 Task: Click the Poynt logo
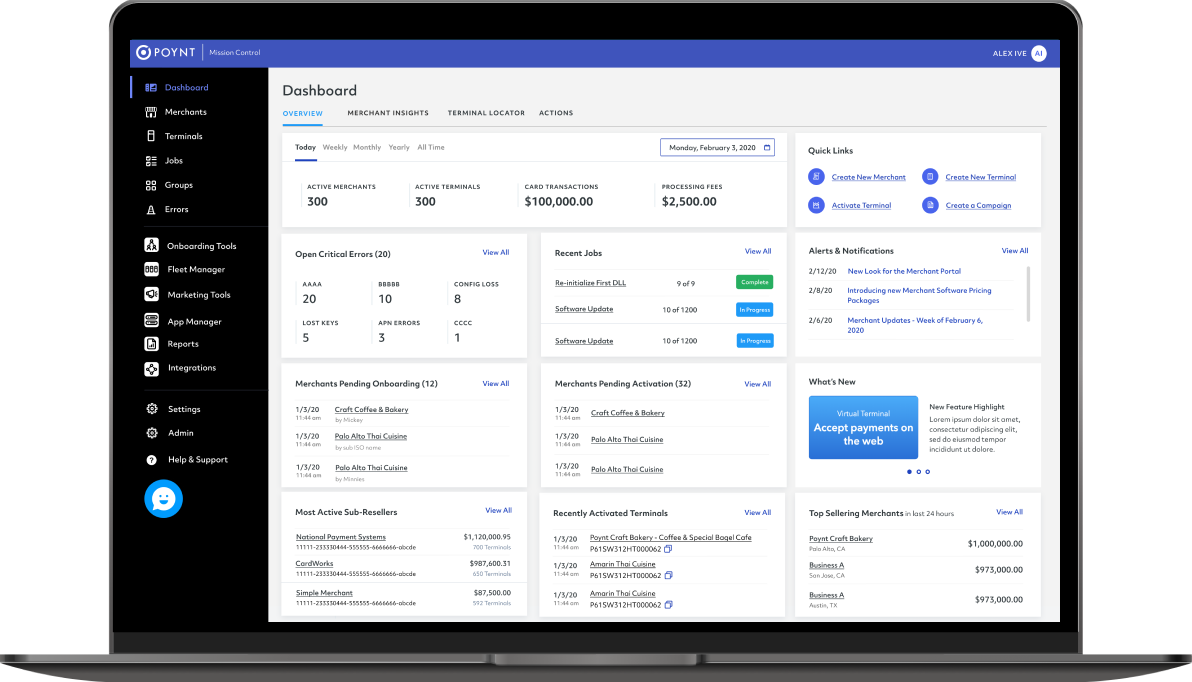(x=166, y=52)
